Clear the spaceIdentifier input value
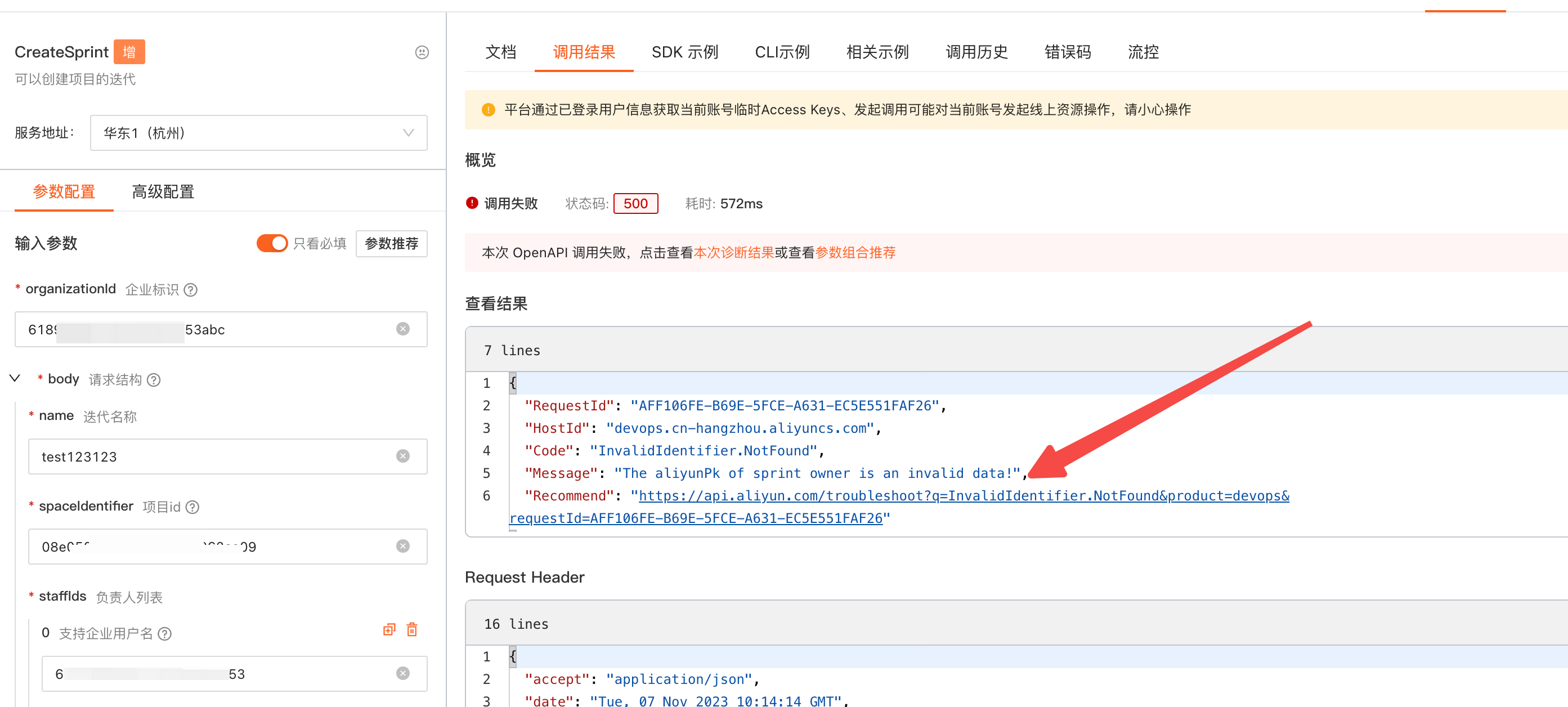This screenshot has width=1568, height=707. pos(402,546)
